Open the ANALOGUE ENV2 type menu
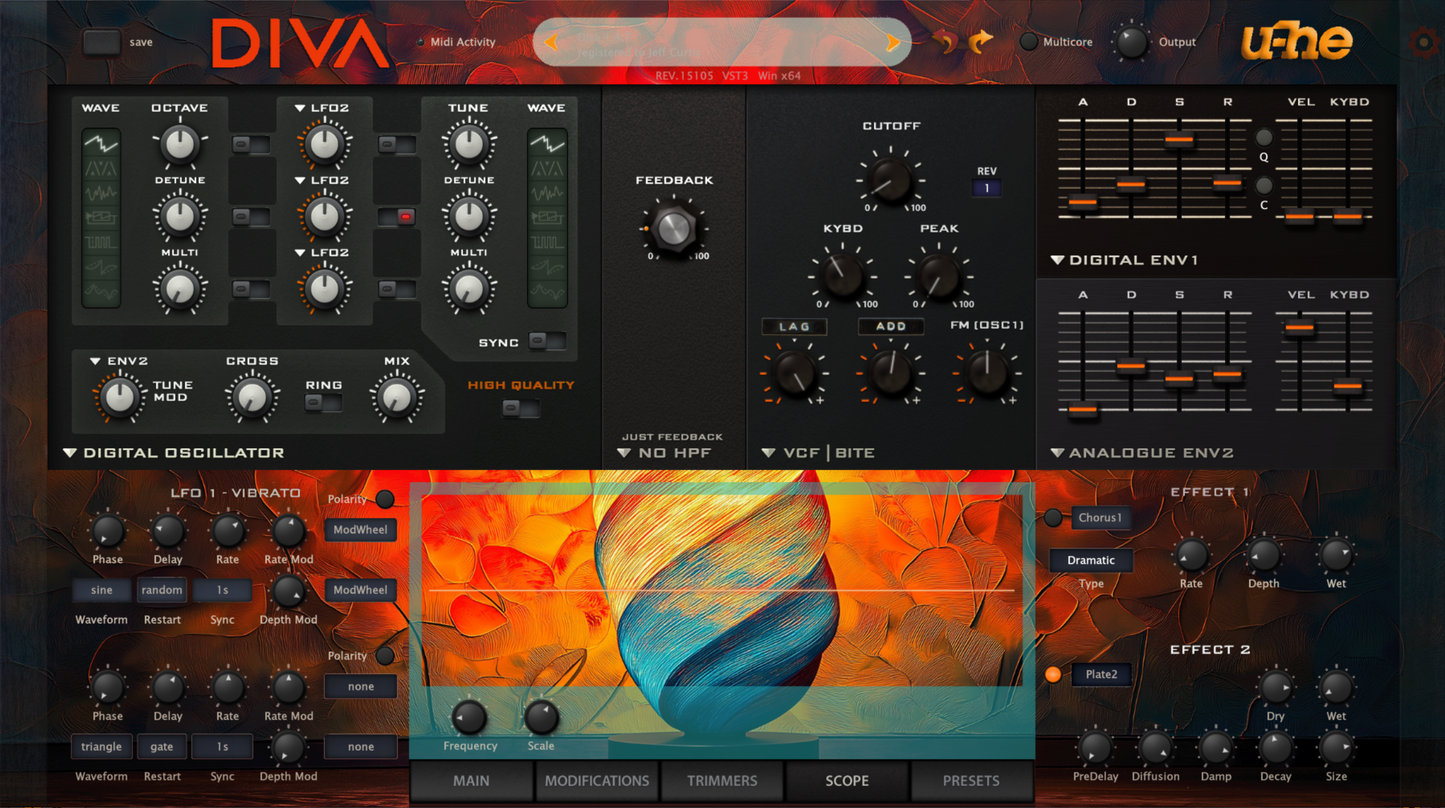This screenshot has width=1445, height=808. click(1141, 453)
